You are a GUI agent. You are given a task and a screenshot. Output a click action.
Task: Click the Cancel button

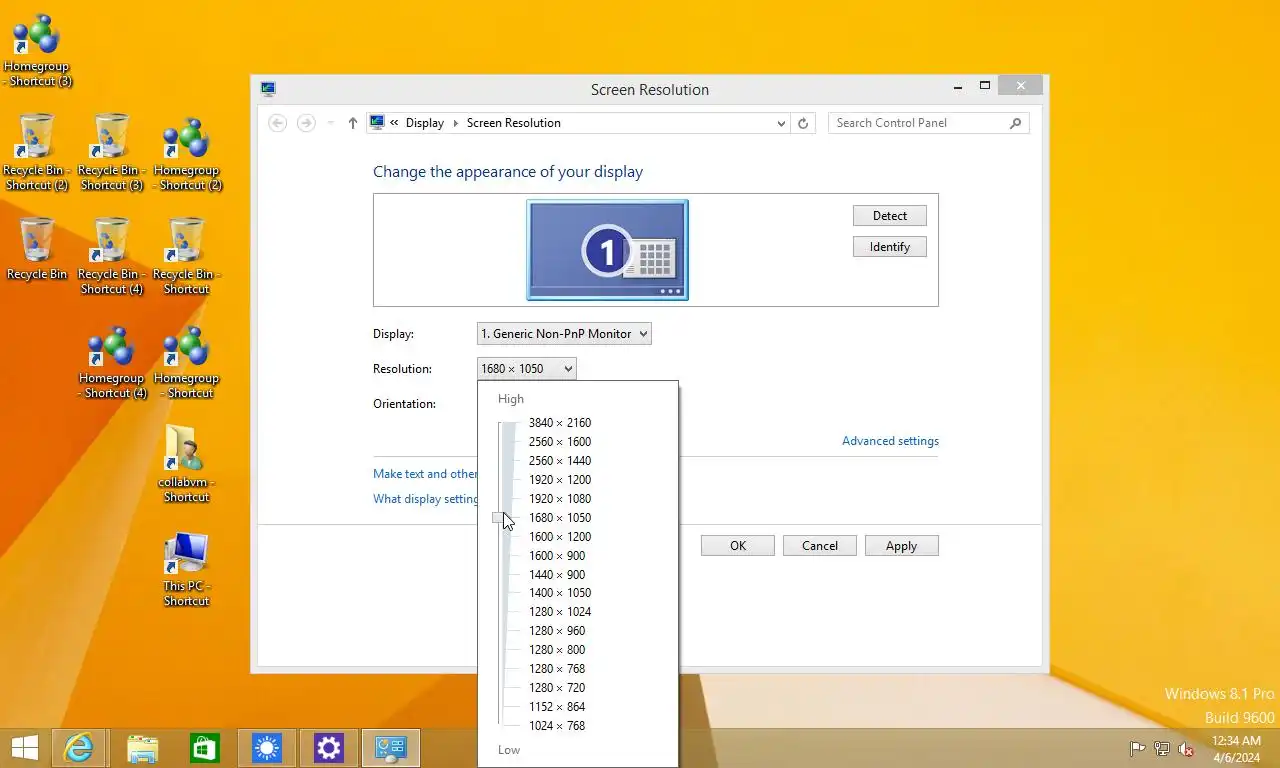tap(820, 546)
